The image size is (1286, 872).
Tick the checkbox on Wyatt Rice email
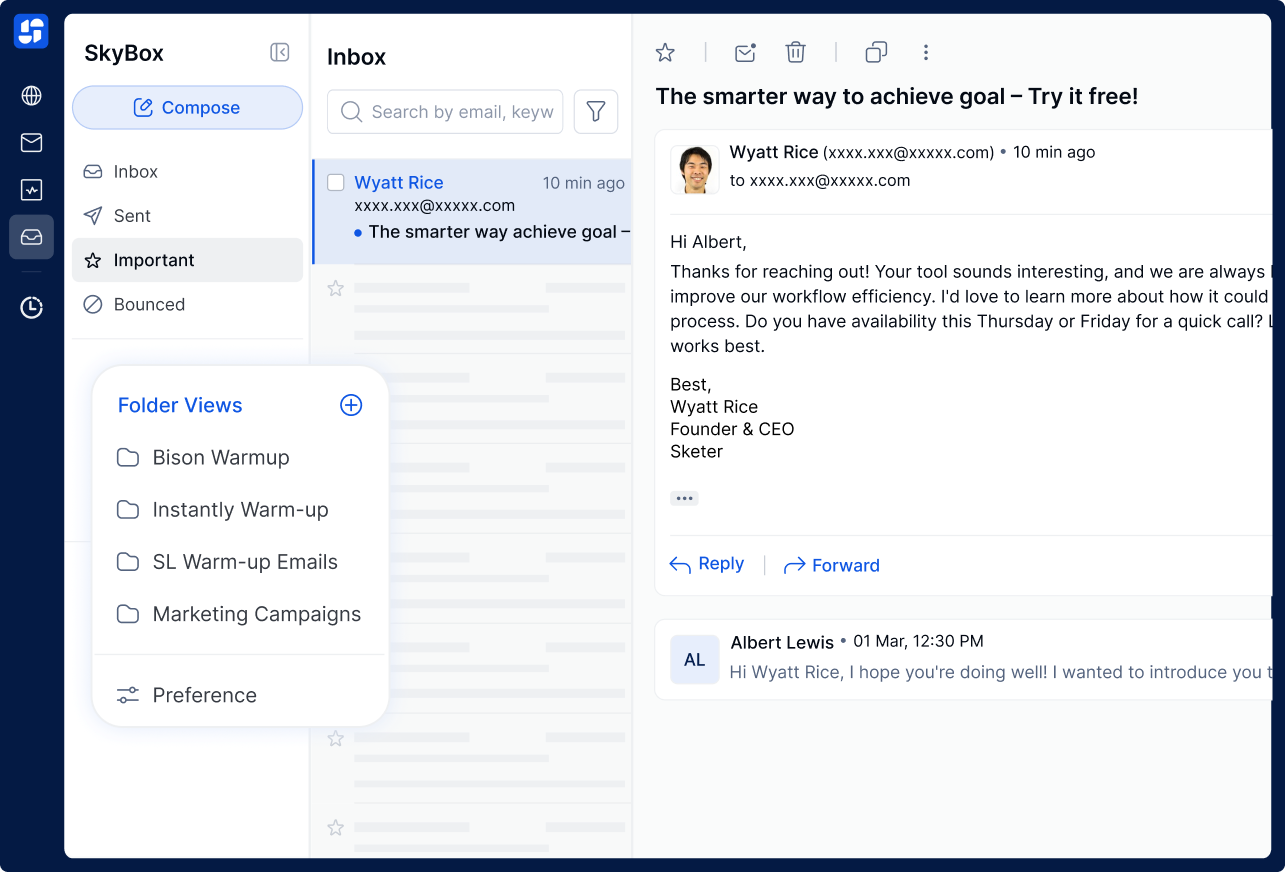tap(336, 183)
